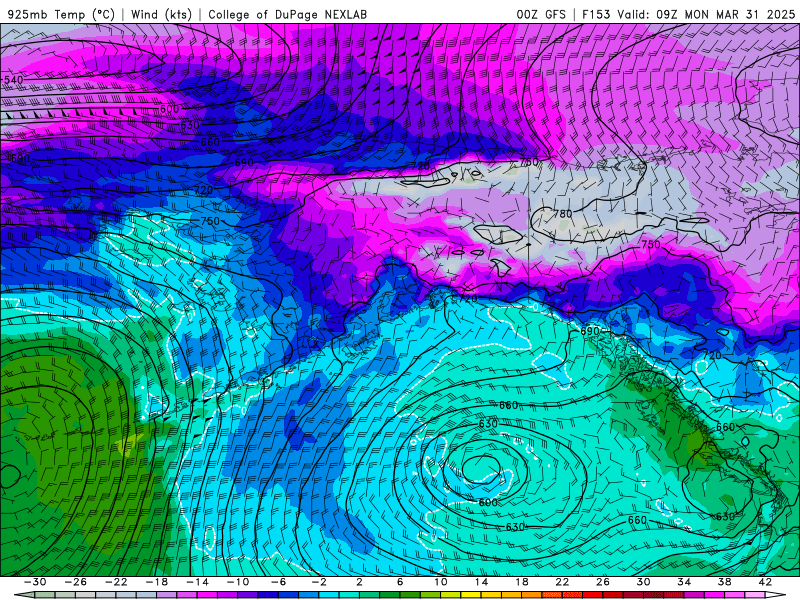Screen dimensions: 800x600
Task: Click the positive 18 tick label on the scale
Action: [522, 582]
